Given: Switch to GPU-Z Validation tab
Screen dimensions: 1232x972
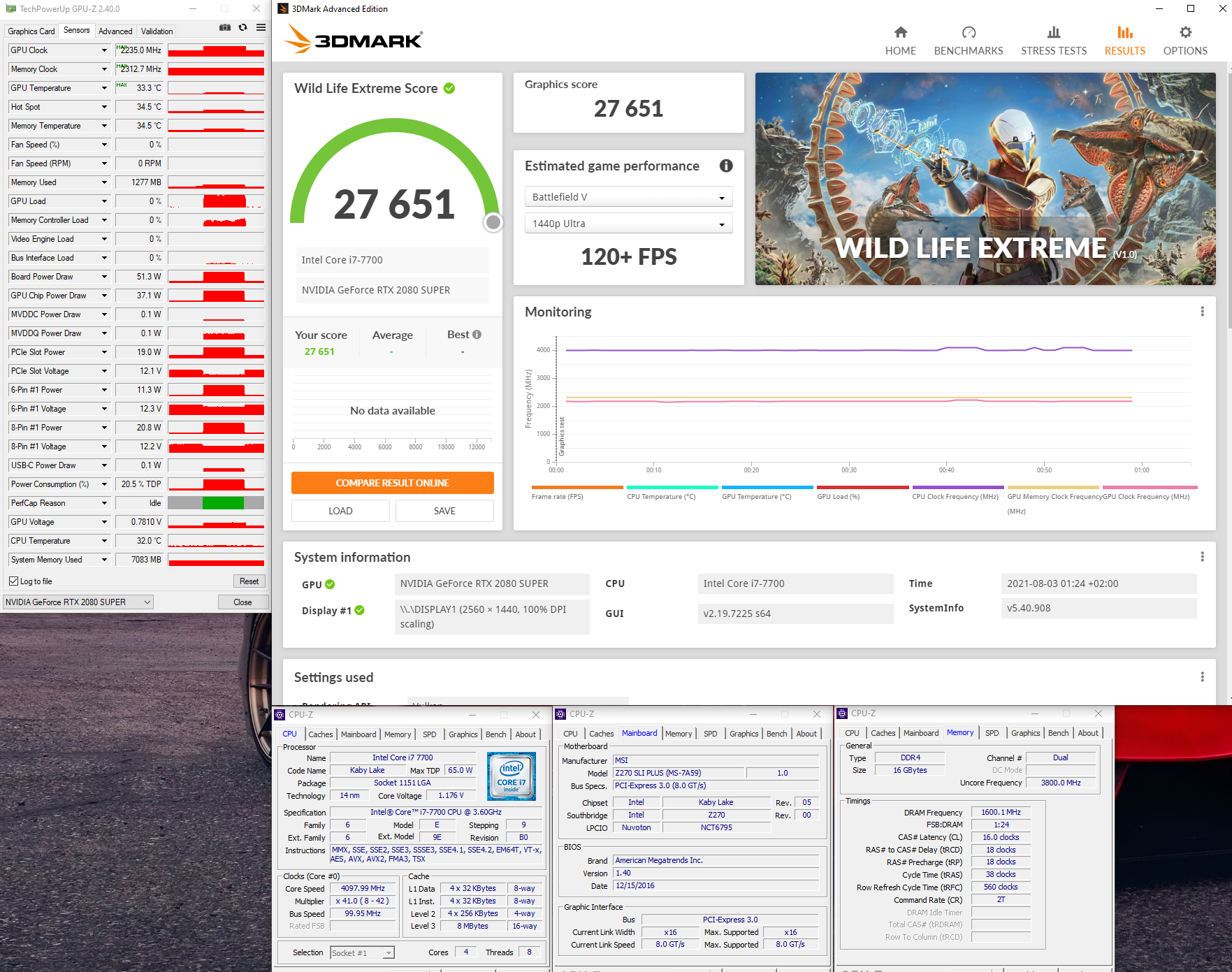Looking at the screenshot, I should click(157, 31).
